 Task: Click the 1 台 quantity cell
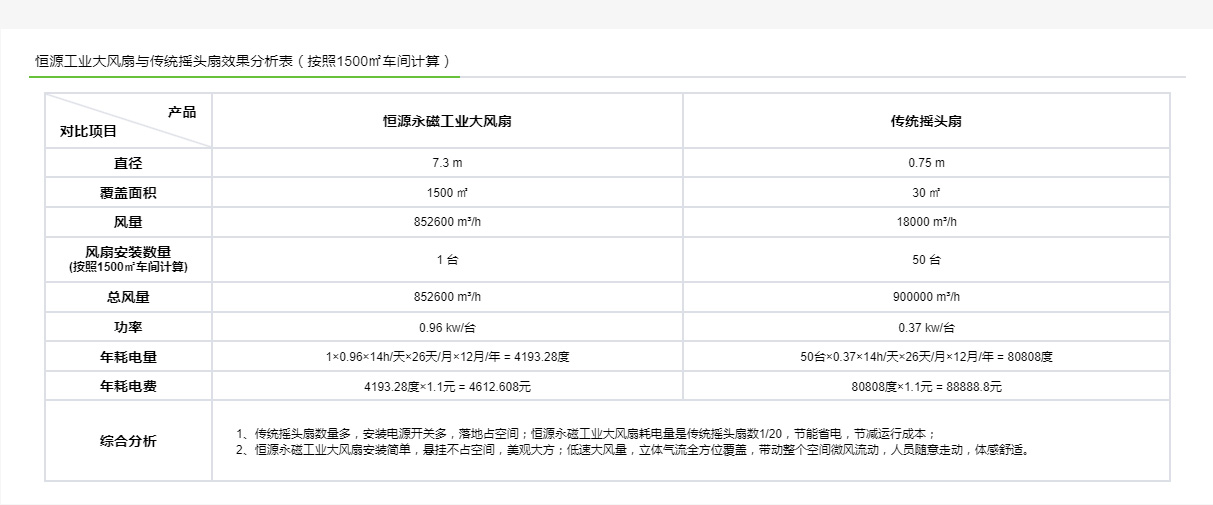point(447,260)
